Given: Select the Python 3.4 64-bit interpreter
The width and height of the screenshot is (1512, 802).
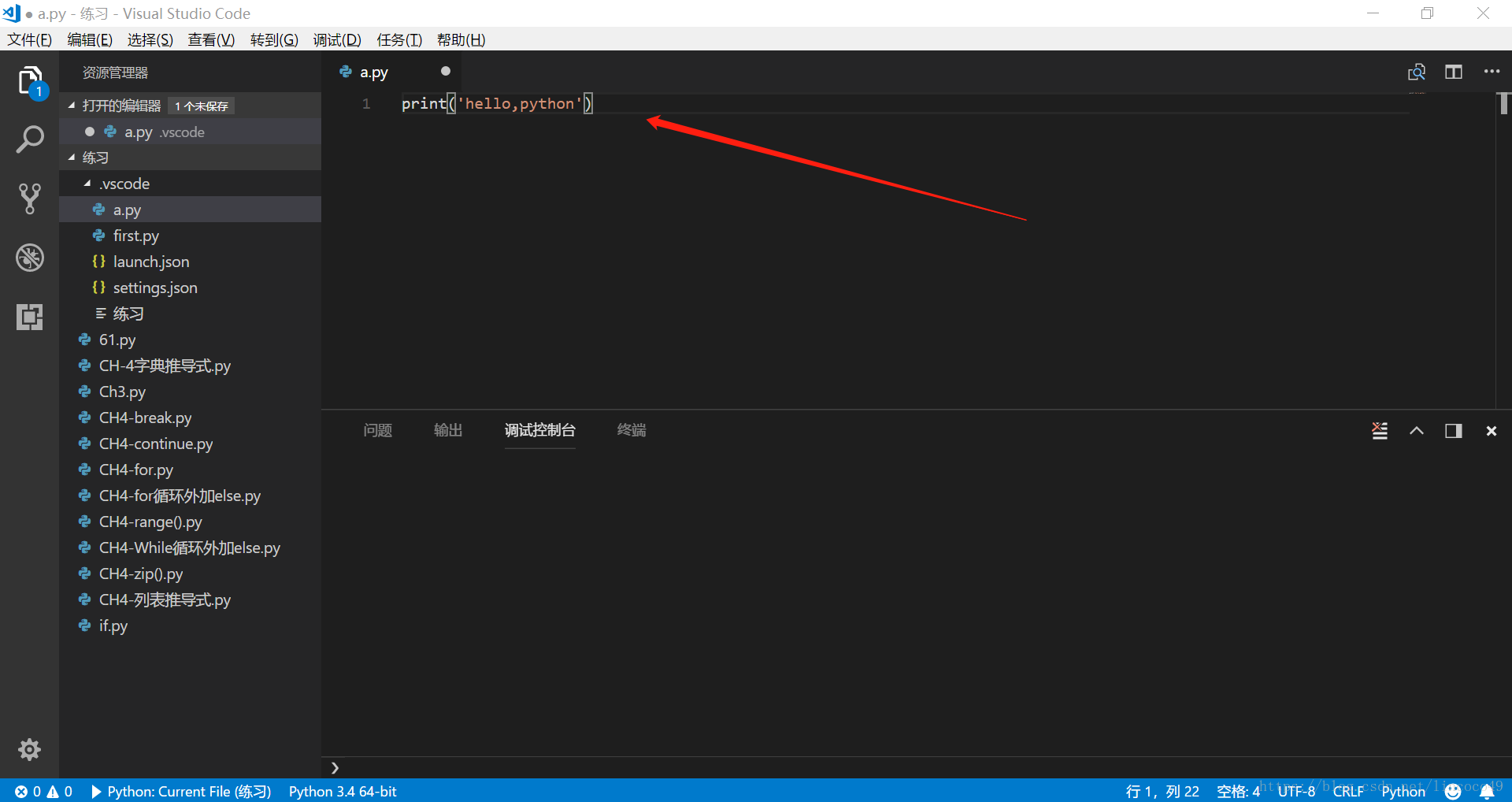Looking at the screenshot, I should click(x=343, y=791).
